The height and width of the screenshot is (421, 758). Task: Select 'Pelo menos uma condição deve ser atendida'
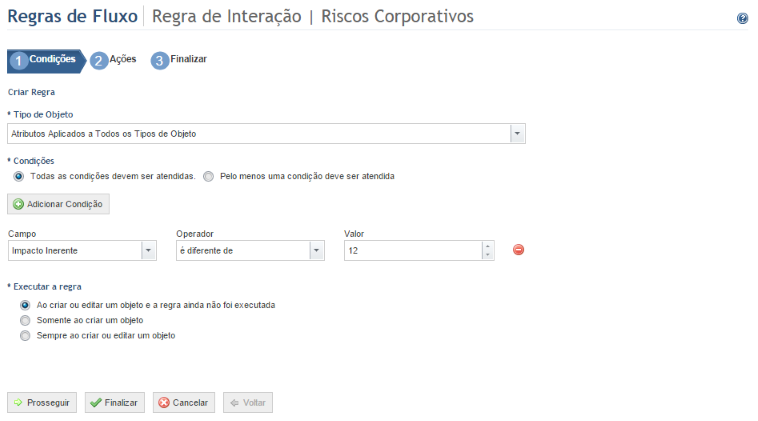tap(208, 176)
